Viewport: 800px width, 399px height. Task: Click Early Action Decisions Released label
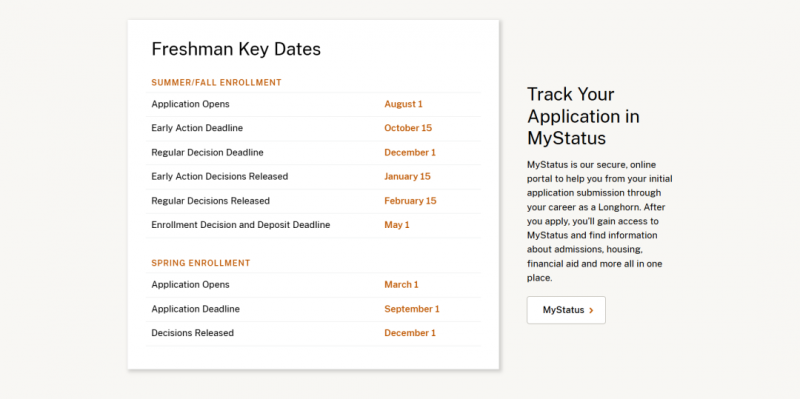[x=219, y=177]
